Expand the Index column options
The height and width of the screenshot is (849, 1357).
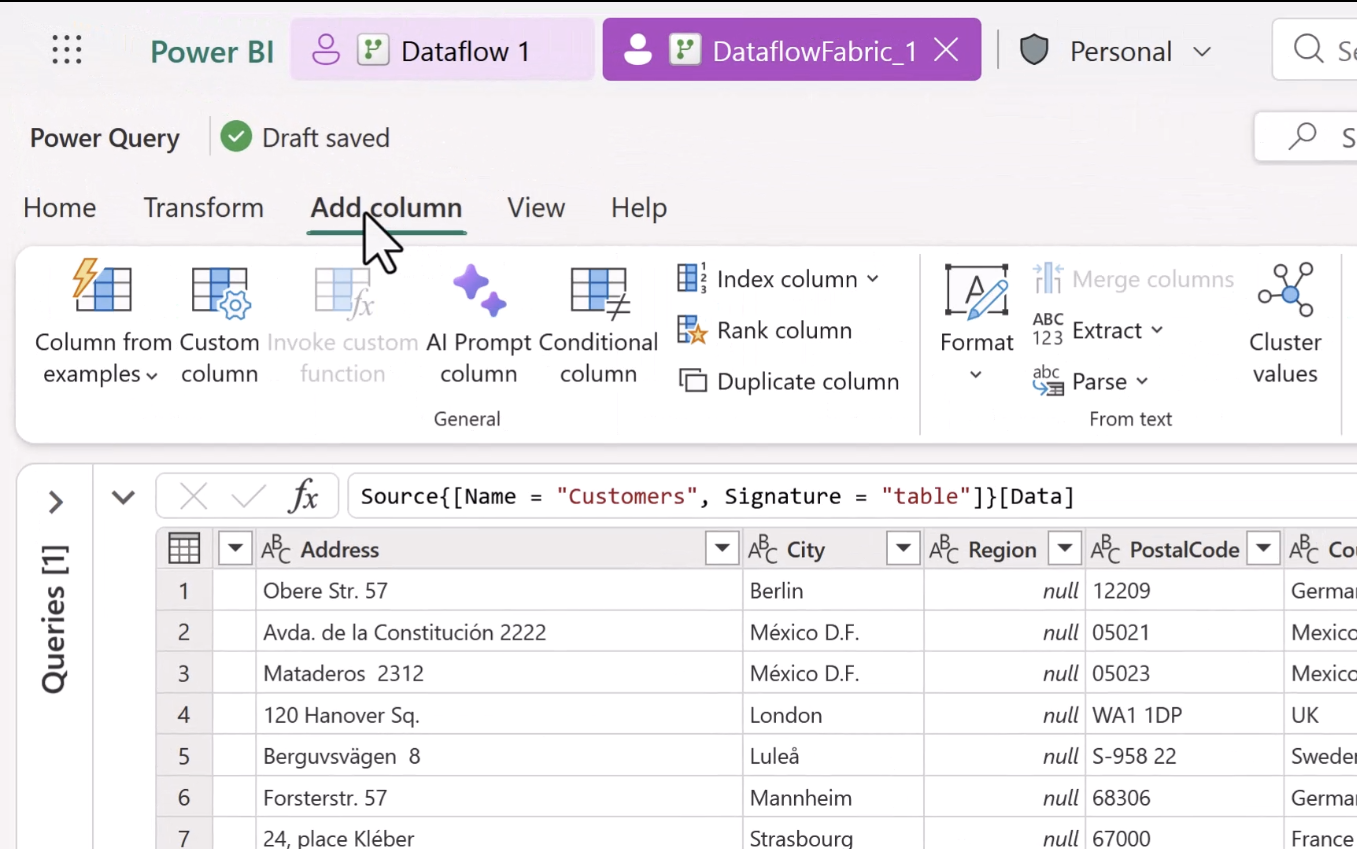(872, 279)
